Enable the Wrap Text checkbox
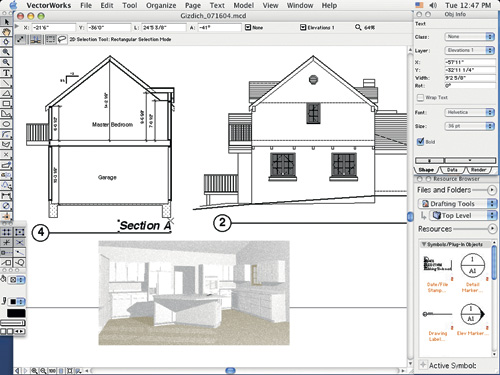500x375 pixels. point(421,97)
